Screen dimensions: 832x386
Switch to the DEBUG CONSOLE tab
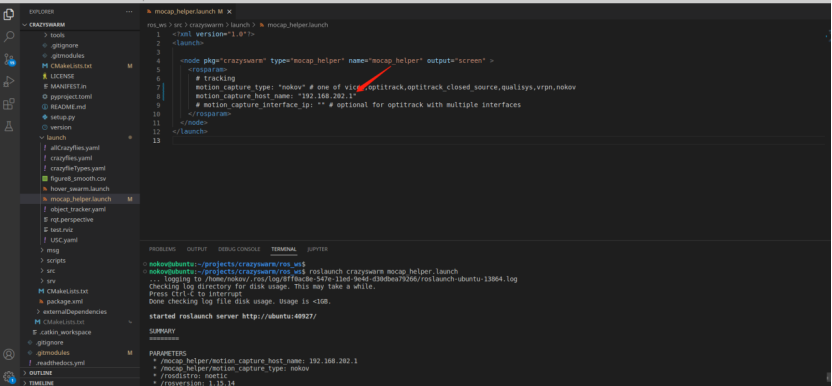tap(239, 249)
